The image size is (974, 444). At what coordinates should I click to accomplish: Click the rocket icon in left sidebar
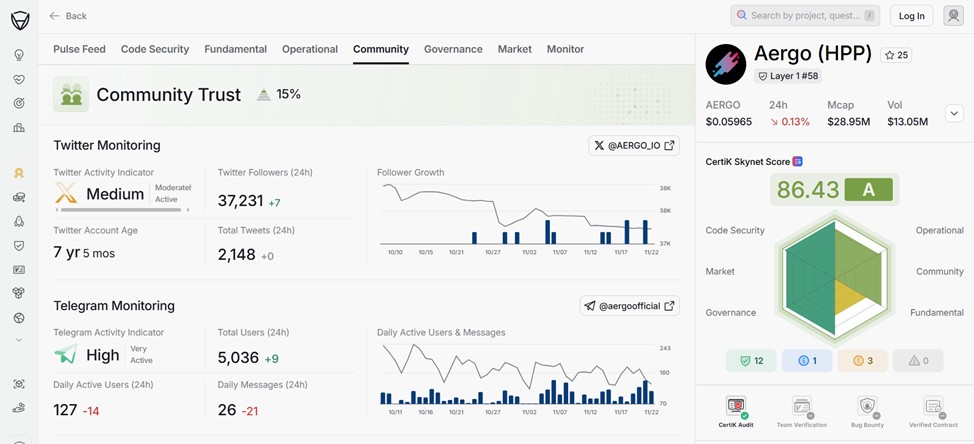point(19,221)
